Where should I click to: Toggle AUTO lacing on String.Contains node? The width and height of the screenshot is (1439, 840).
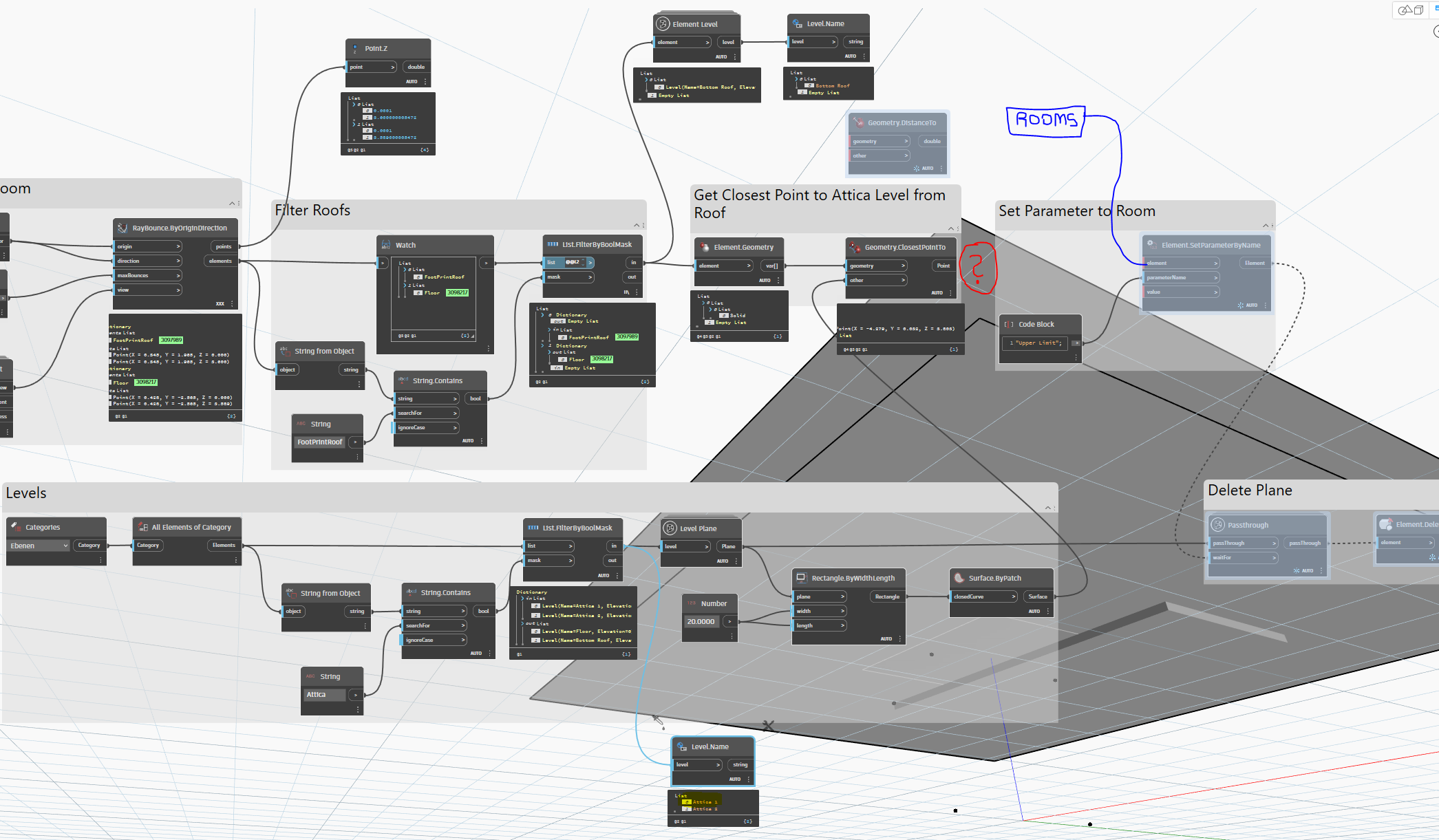(x=468, y=440)
